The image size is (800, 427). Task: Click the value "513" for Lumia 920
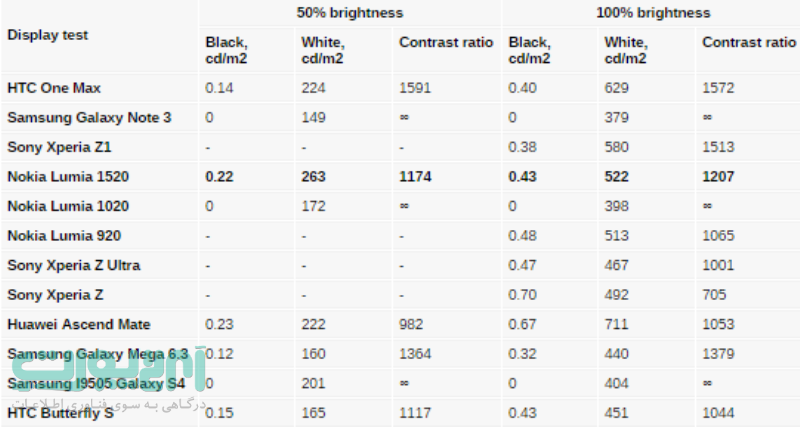pyautogui.click(x=616, y=236)
